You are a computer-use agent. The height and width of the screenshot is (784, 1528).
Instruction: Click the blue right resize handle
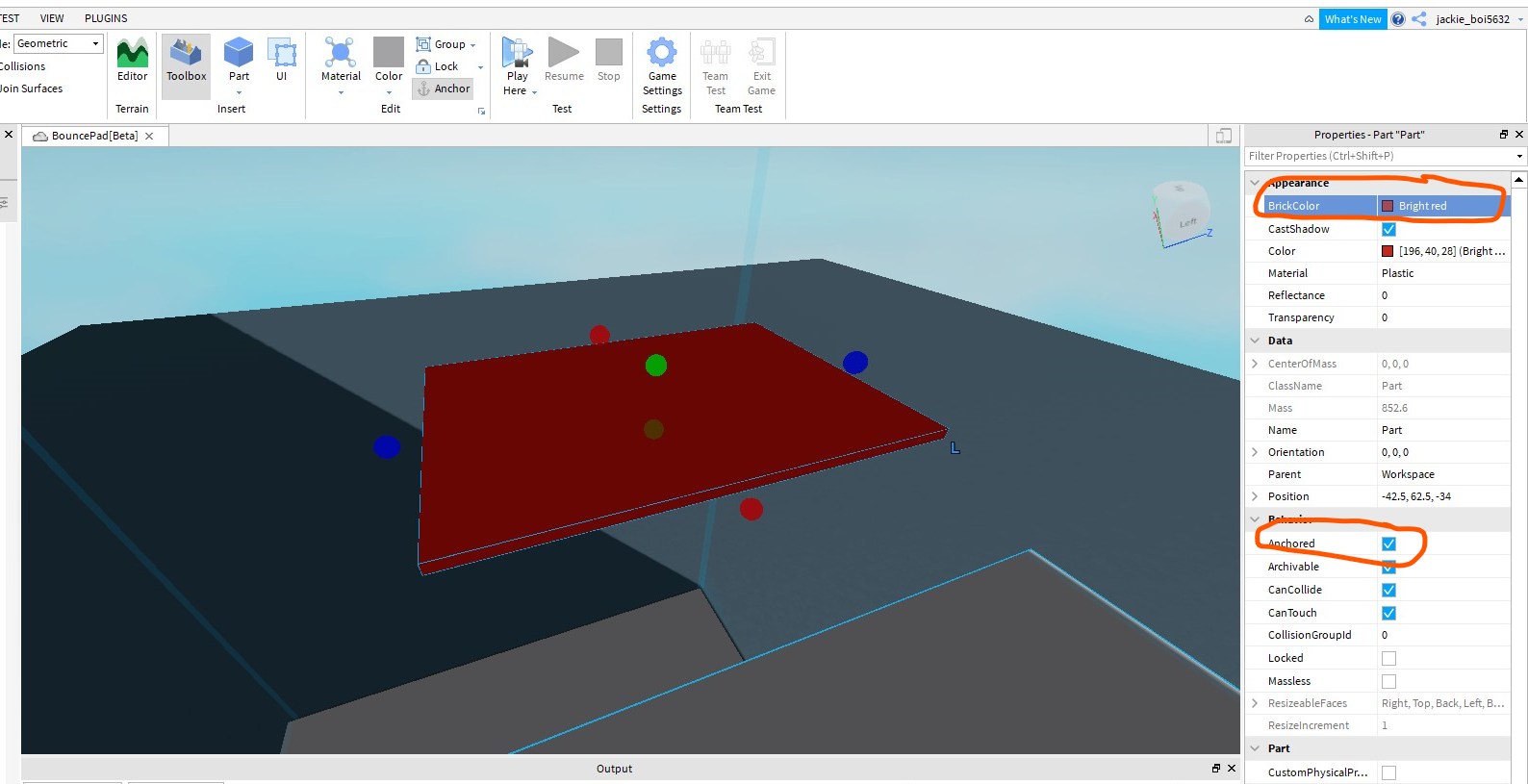(x=855, y=363)
